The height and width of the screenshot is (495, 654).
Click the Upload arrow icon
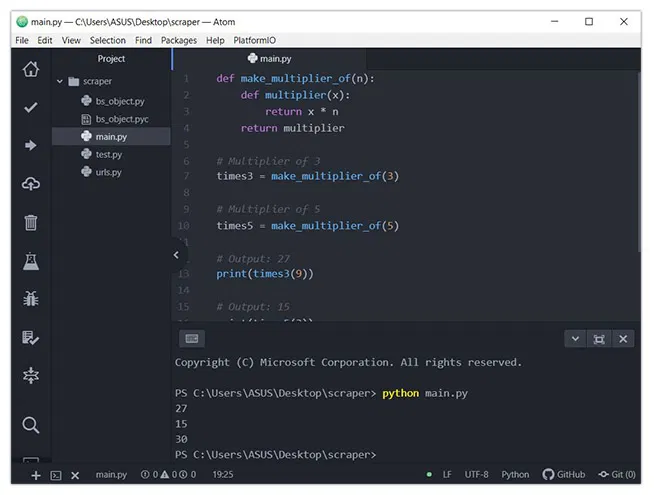(x=31, y=146)
